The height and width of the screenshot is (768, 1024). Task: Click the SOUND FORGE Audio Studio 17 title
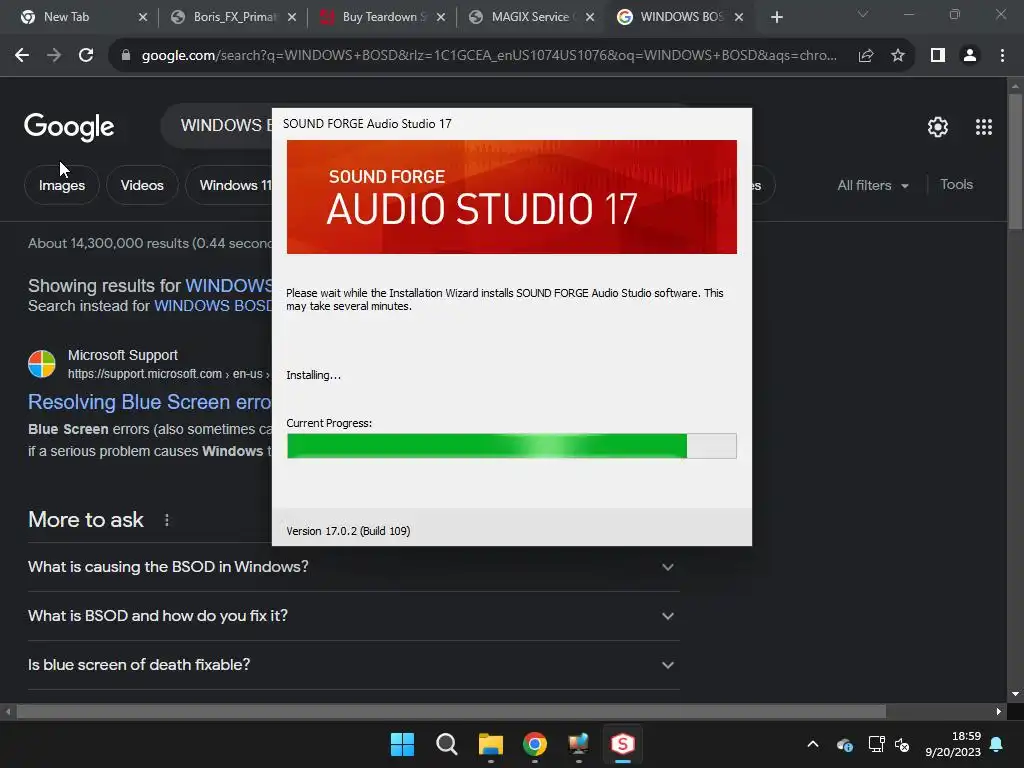click(367, 123)
